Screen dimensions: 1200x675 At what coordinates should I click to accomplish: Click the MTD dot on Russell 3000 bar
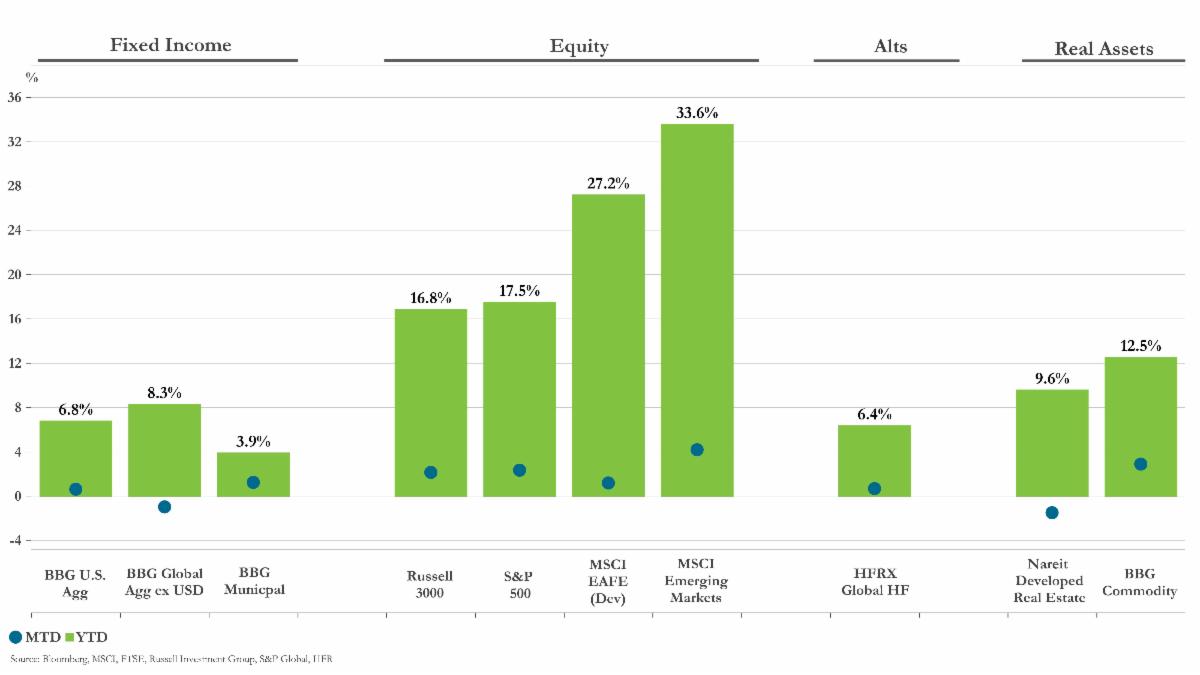click(x=430, y=472)
